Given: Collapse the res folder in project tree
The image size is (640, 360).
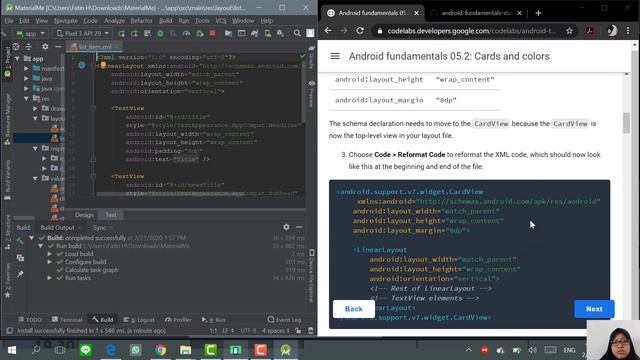Looking at the screenshot, I should tap(27, 98).
